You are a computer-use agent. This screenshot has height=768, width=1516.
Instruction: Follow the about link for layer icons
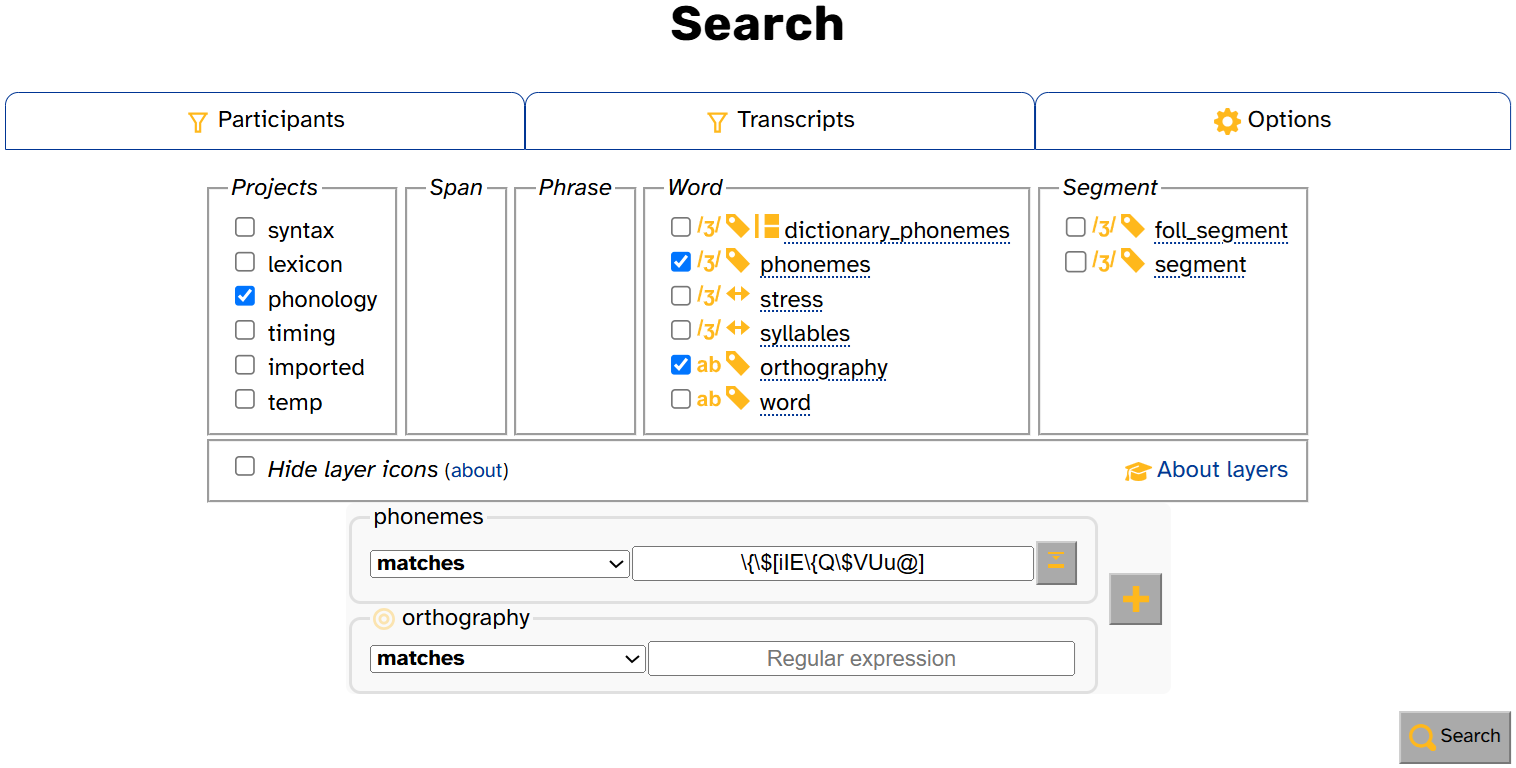tap(477, 470)
